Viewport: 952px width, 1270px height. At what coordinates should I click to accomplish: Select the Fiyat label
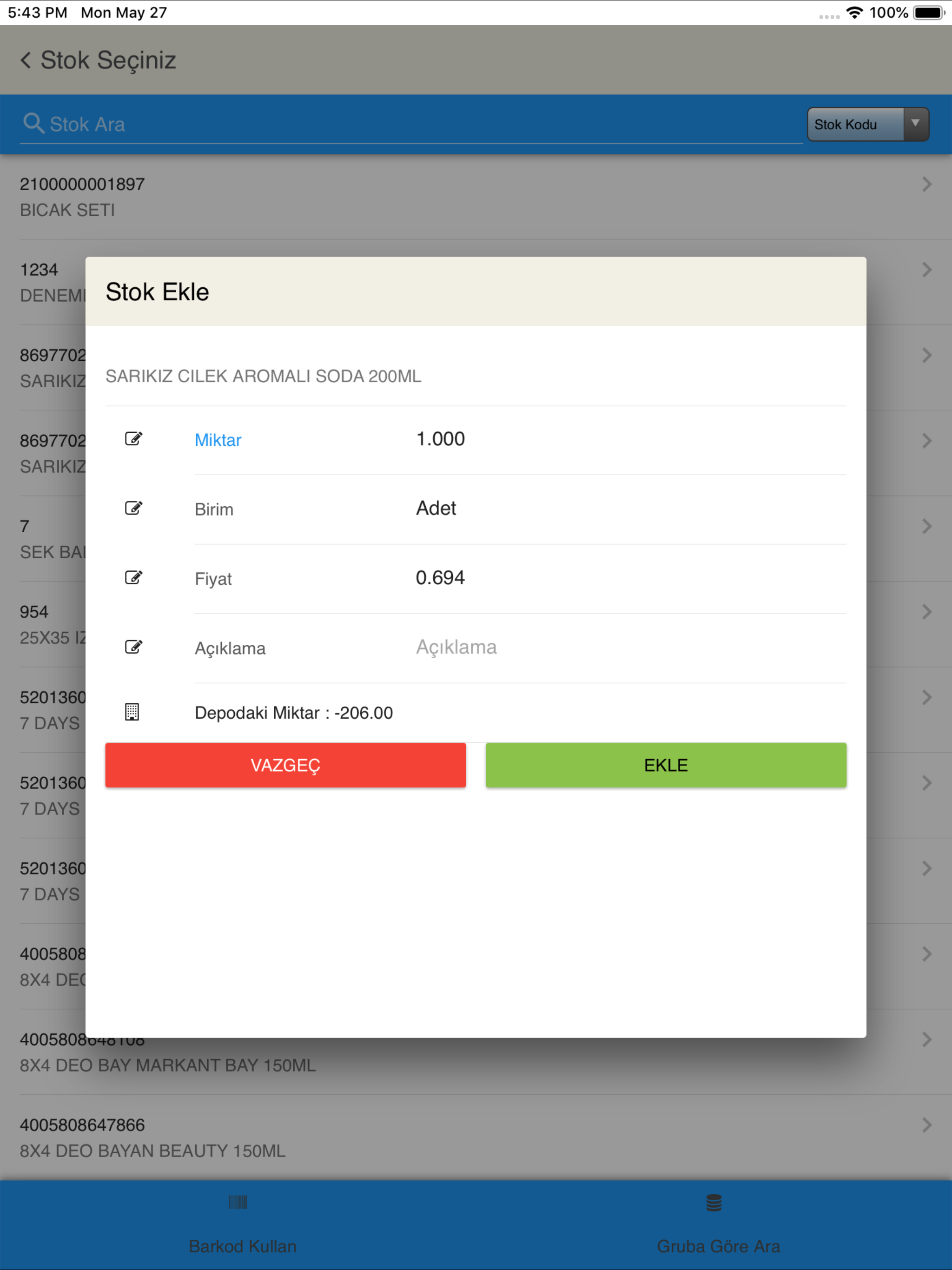point(213,579)
